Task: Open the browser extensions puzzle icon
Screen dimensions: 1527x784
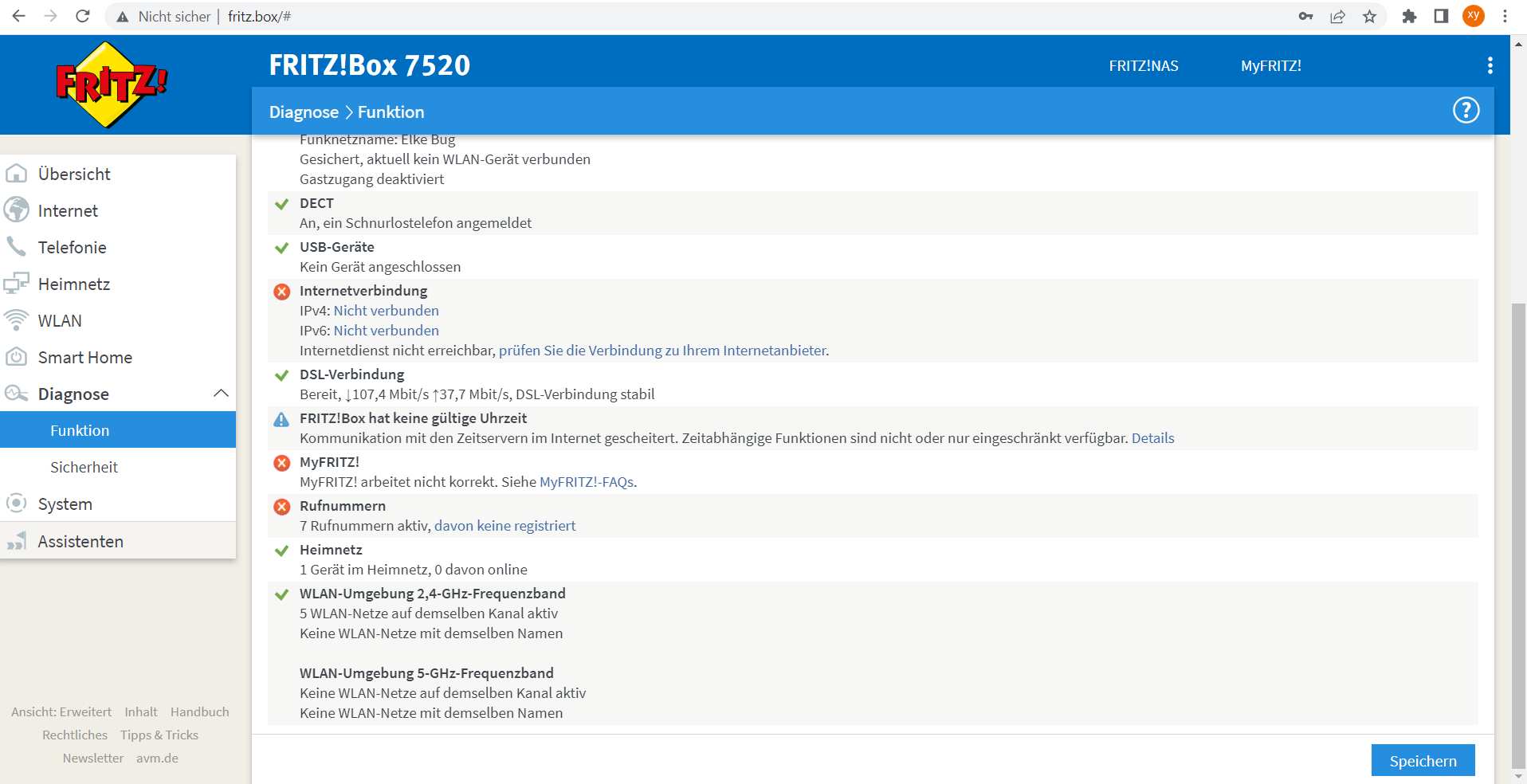Action: 1409,16
